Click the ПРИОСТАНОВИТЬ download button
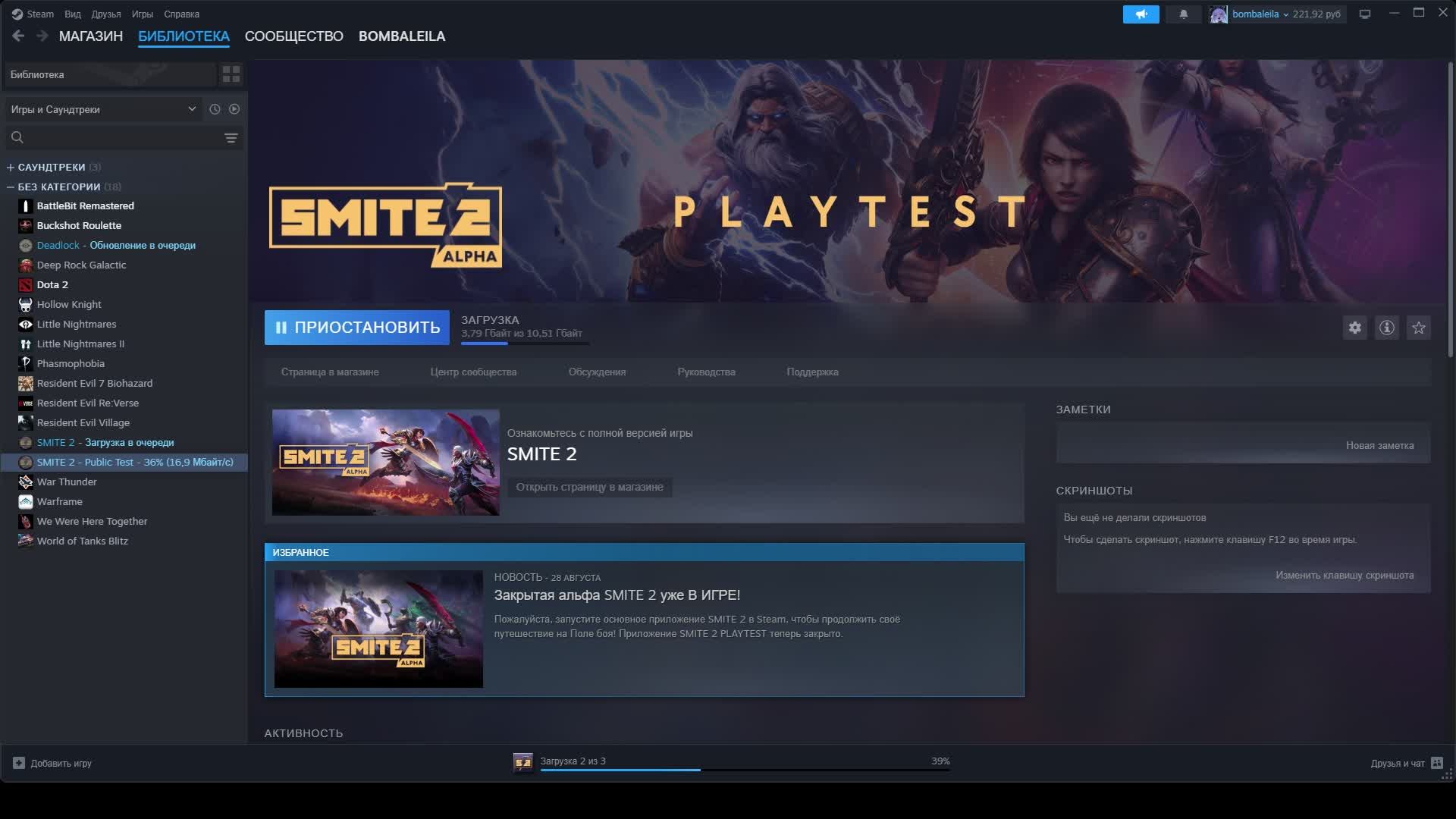 pos(356,328)
